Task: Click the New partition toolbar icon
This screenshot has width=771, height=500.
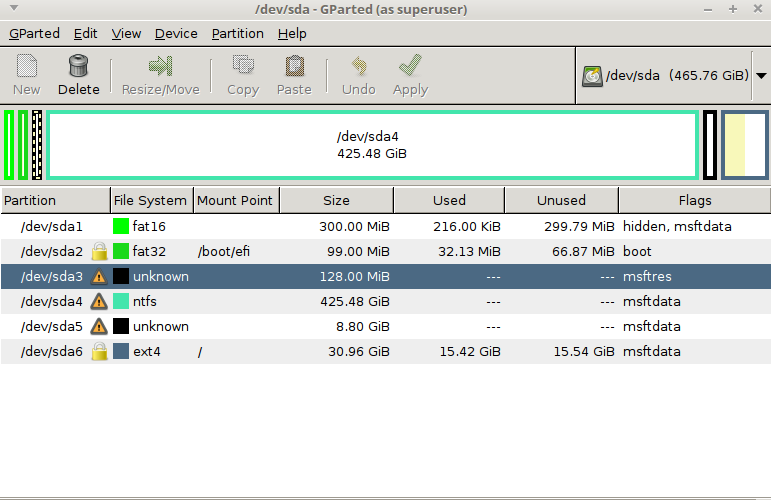Action: tap(27, 66)
